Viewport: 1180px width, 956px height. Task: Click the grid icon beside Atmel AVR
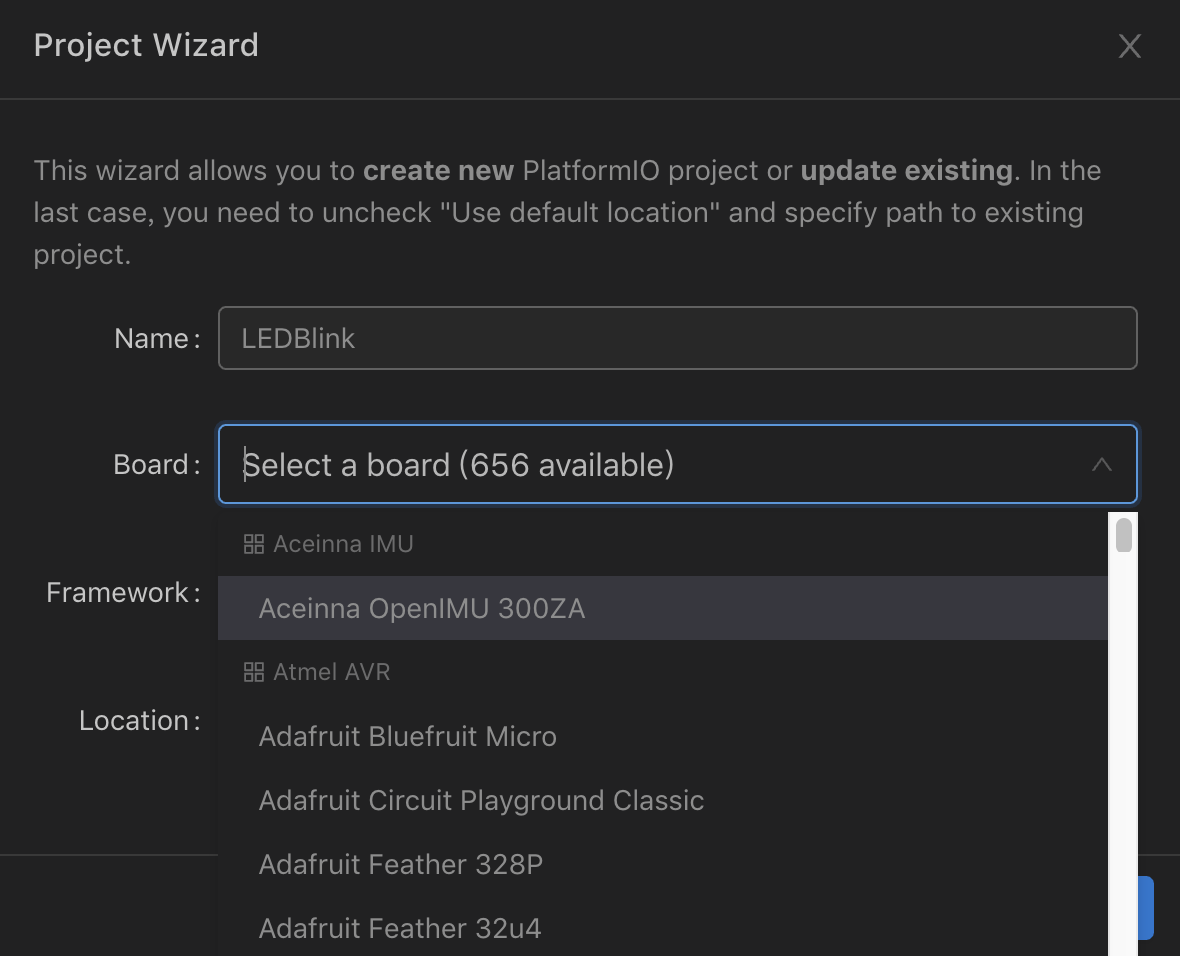pyautogui.click(x=254, y=672)
